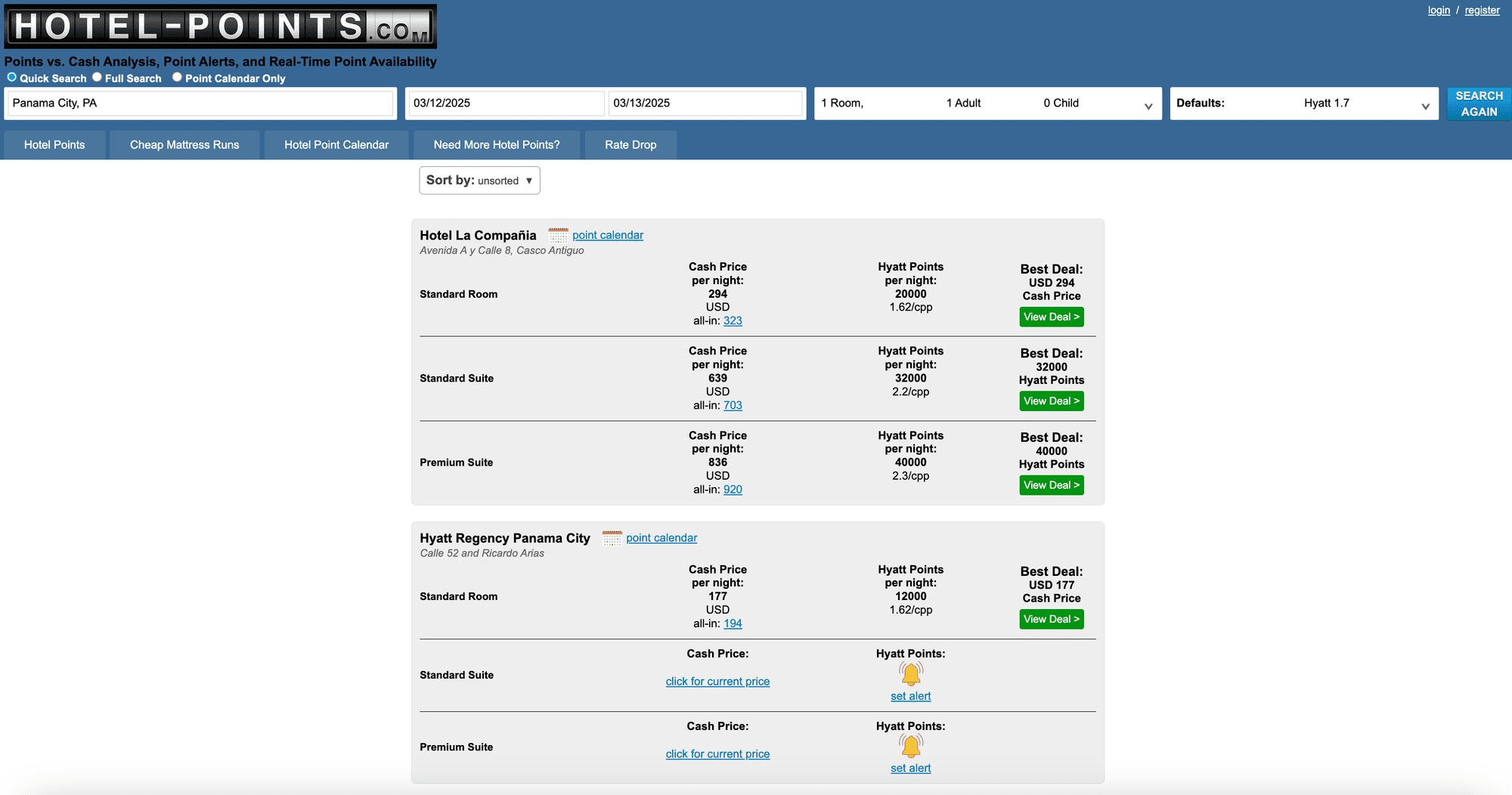Click the 03/12/2025 check-in date field
The height and width of the screenshot is (795, 1512).
[x=505, y=104]
